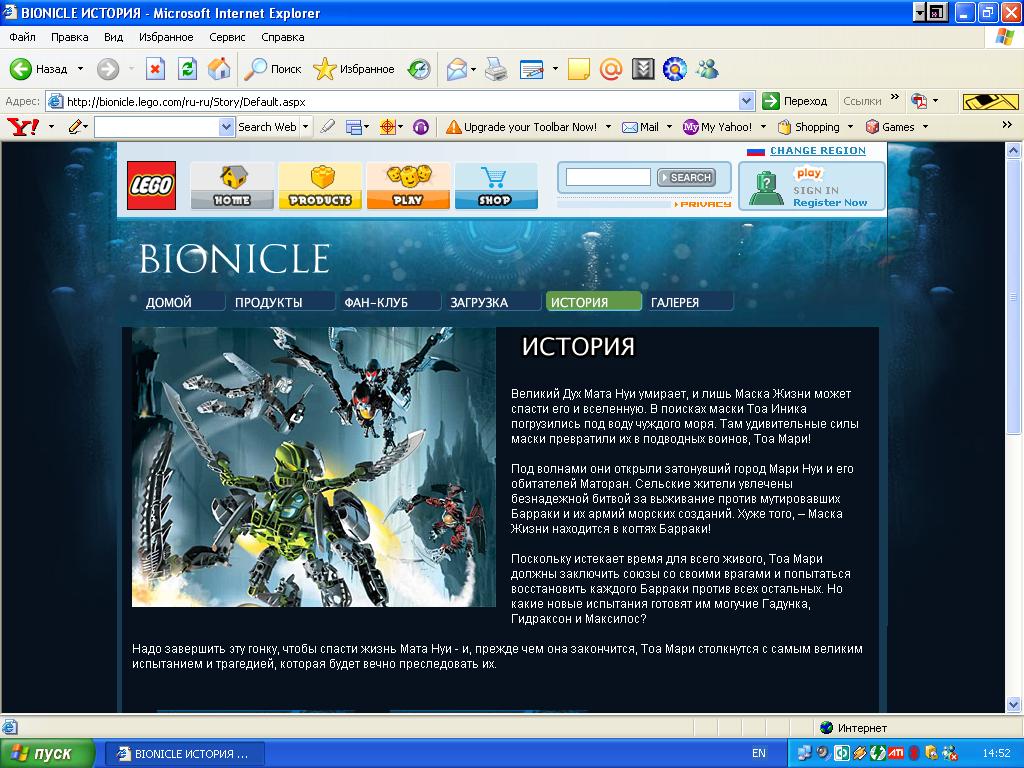Open the My Yahoo! dropdown arrow
The image size is (1024, 768).
pos(763,127)
